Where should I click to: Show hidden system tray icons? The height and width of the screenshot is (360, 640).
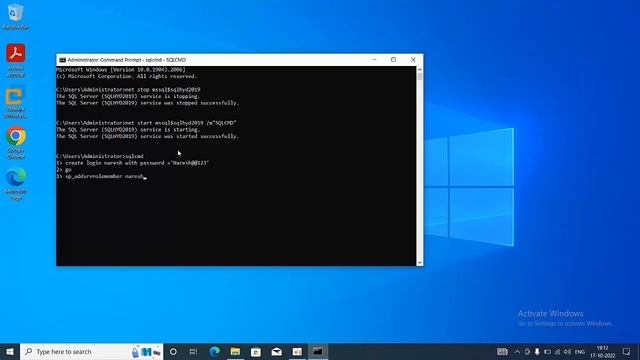tap(517, 351)
